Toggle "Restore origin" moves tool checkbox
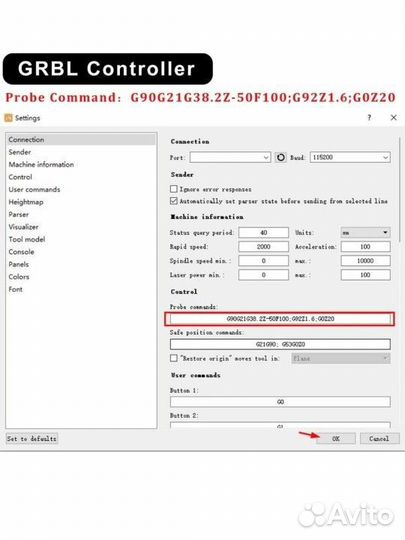Viewport: 405px width, 540px height. (x=174, y=358)
